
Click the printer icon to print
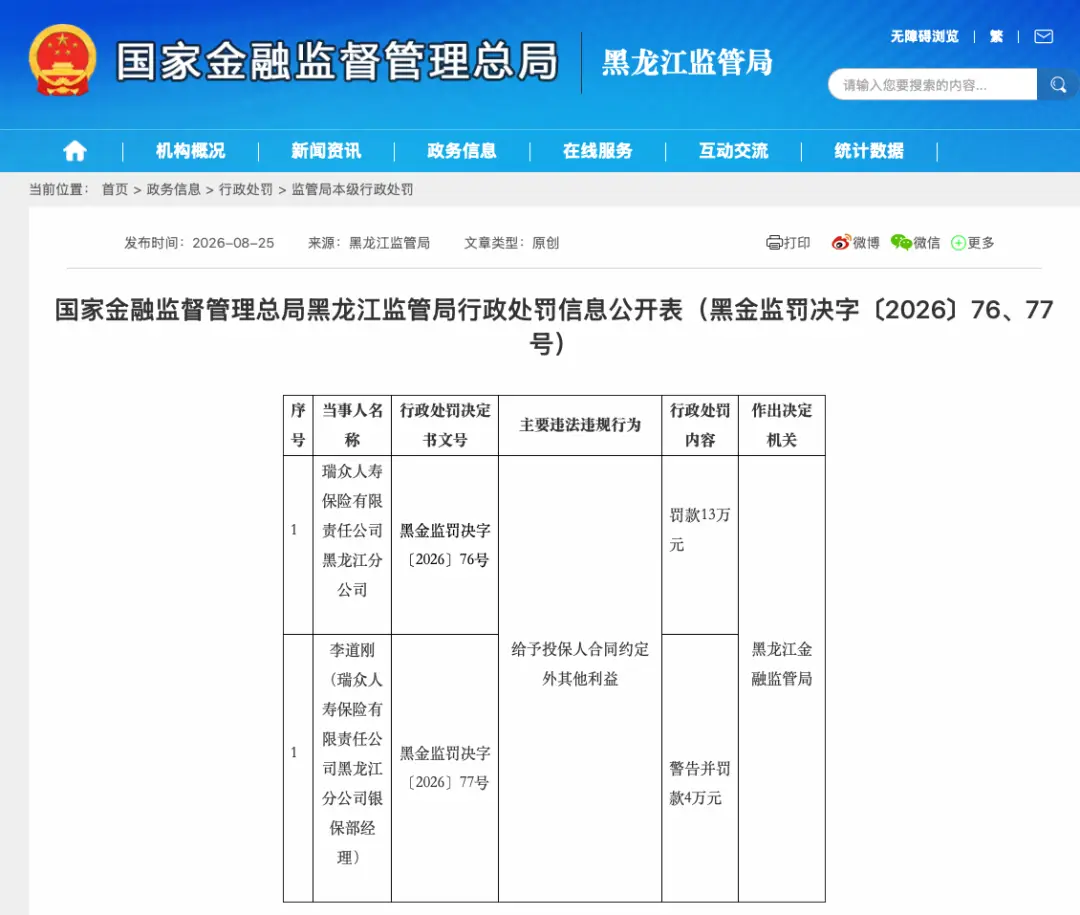tap(773, 243)
